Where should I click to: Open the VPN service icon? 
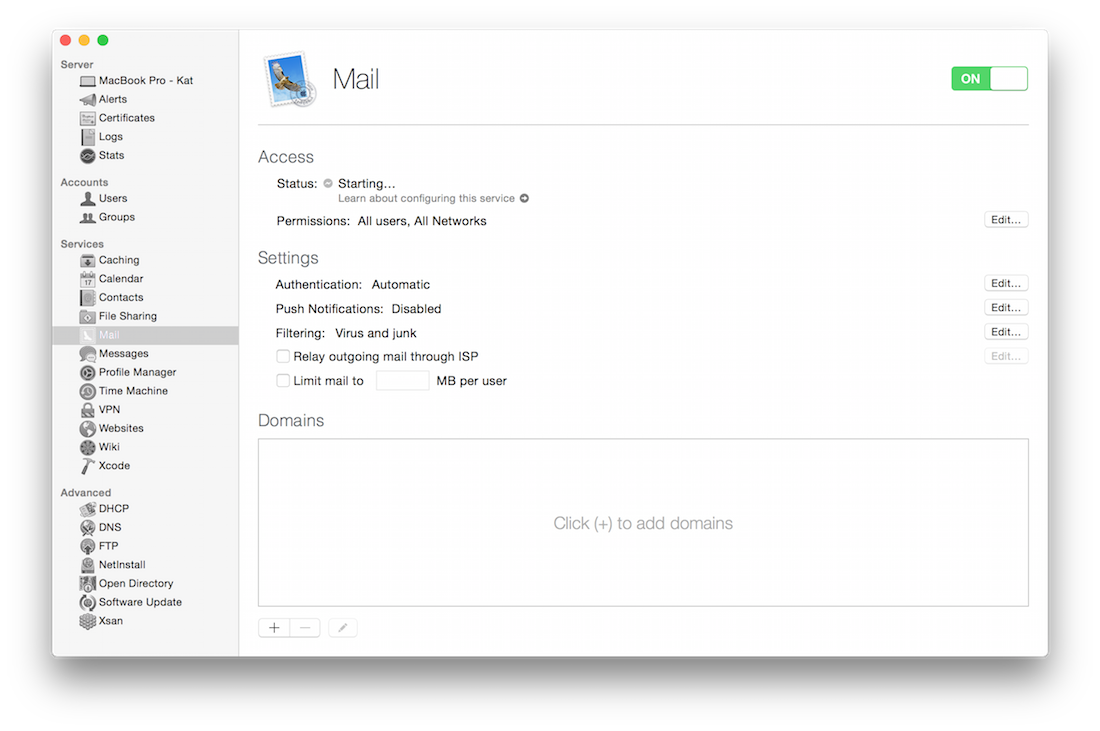pos(88,410)
